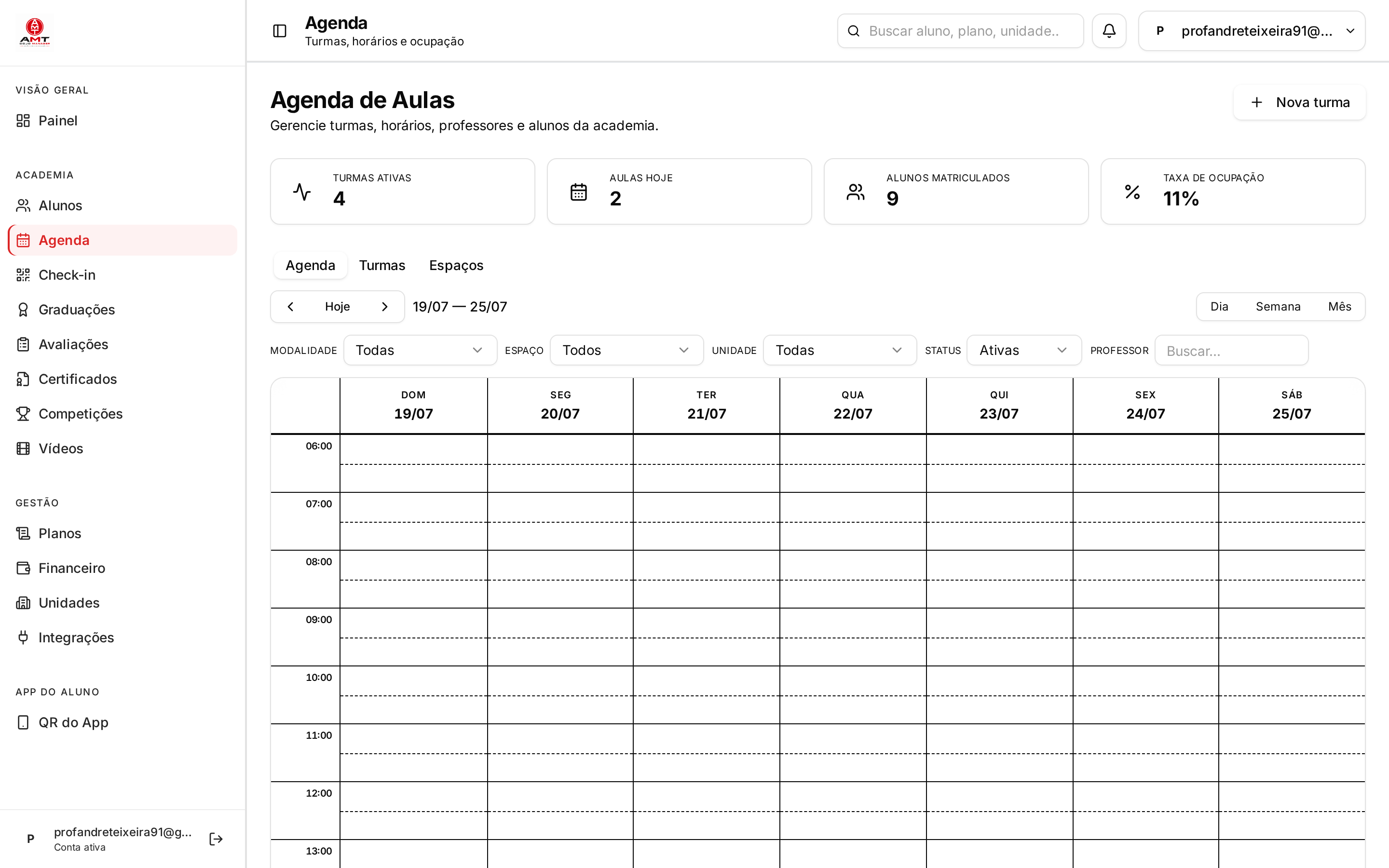Open the Status Ativas dropdown
The image size is (1389, 868).
pos(1024,350)
